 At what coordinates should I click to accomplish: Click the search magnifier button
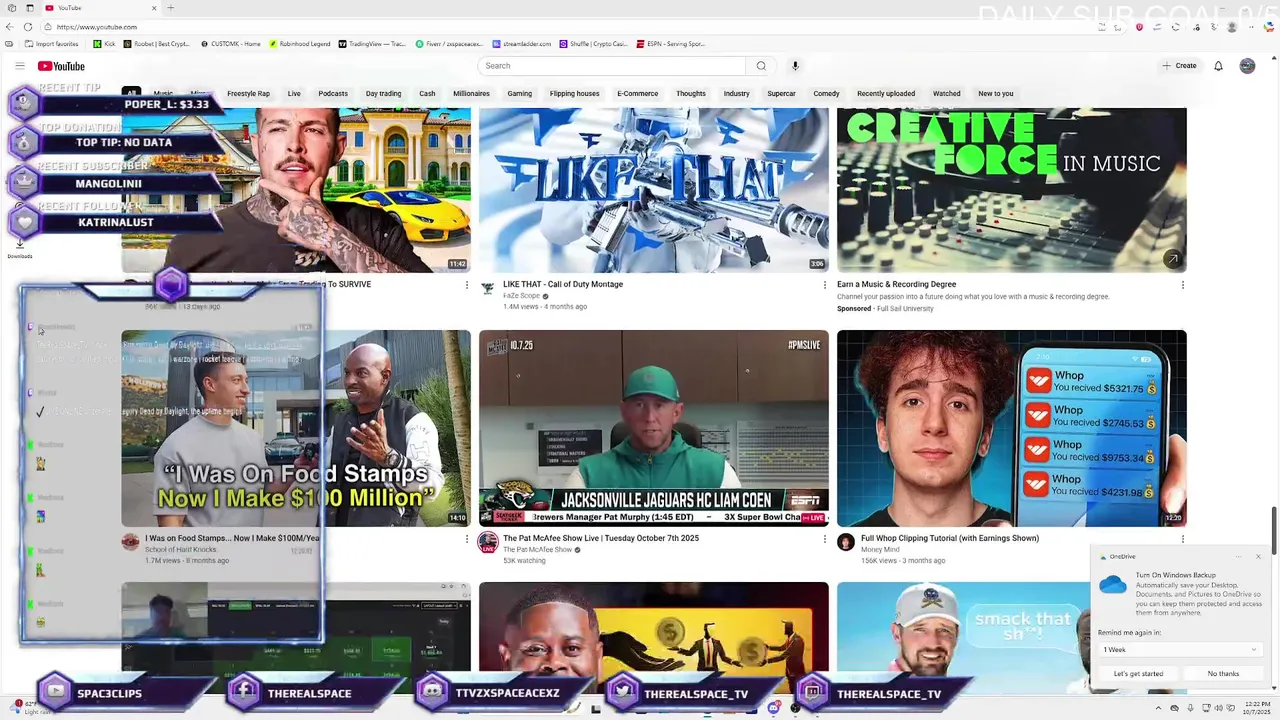(x=761, y=66)
